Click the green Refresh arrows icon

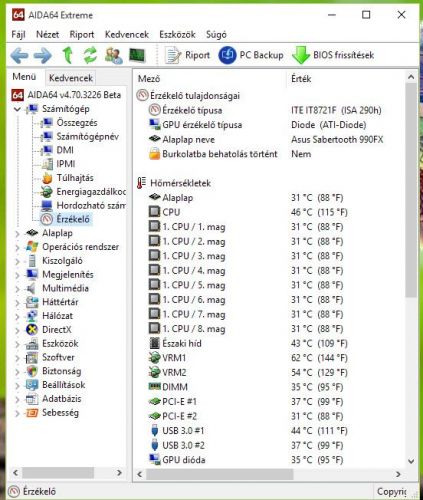[x=90, y=55]
